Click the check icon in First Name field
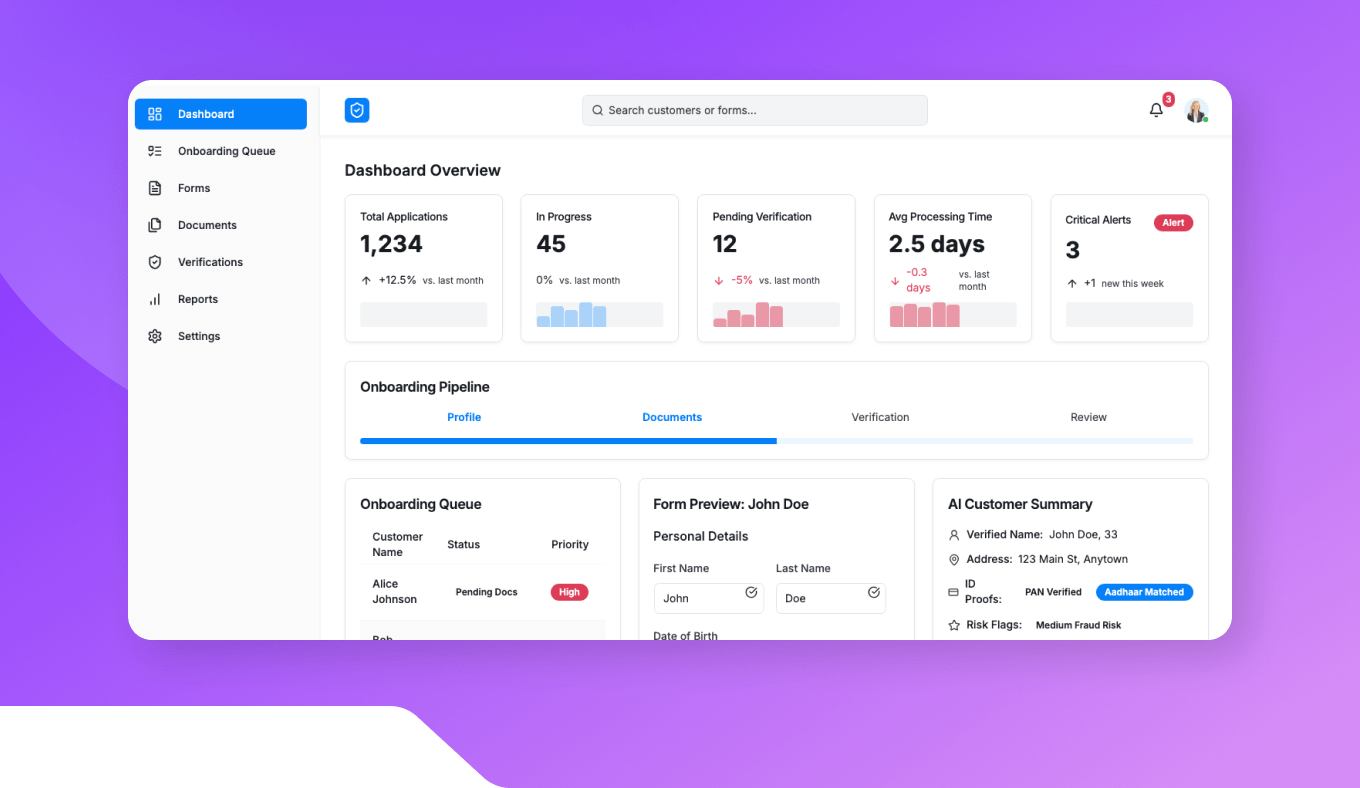The height and width of the screenshot is (788, 1360). [x=751, y=592]
